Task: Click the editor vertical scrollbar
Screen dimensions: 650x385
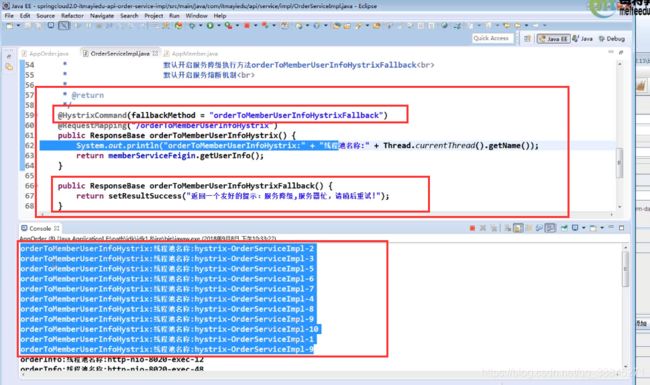Action: [620, 162]
